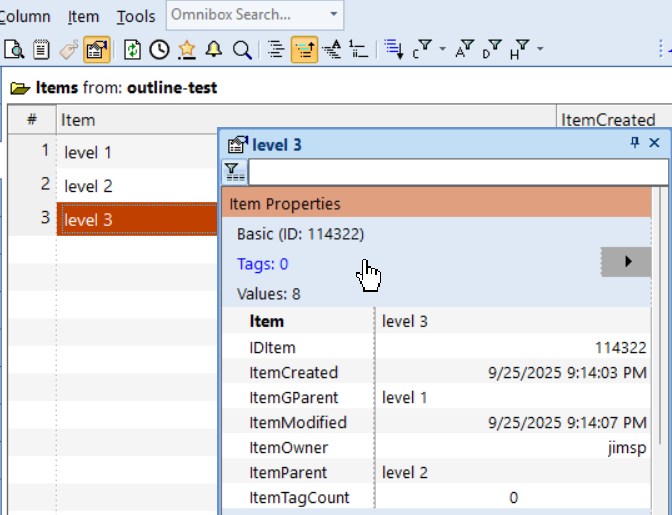672x515 pixels.
Task: Pin the level 3 properties pane
Action: click(x=635, y=144)
